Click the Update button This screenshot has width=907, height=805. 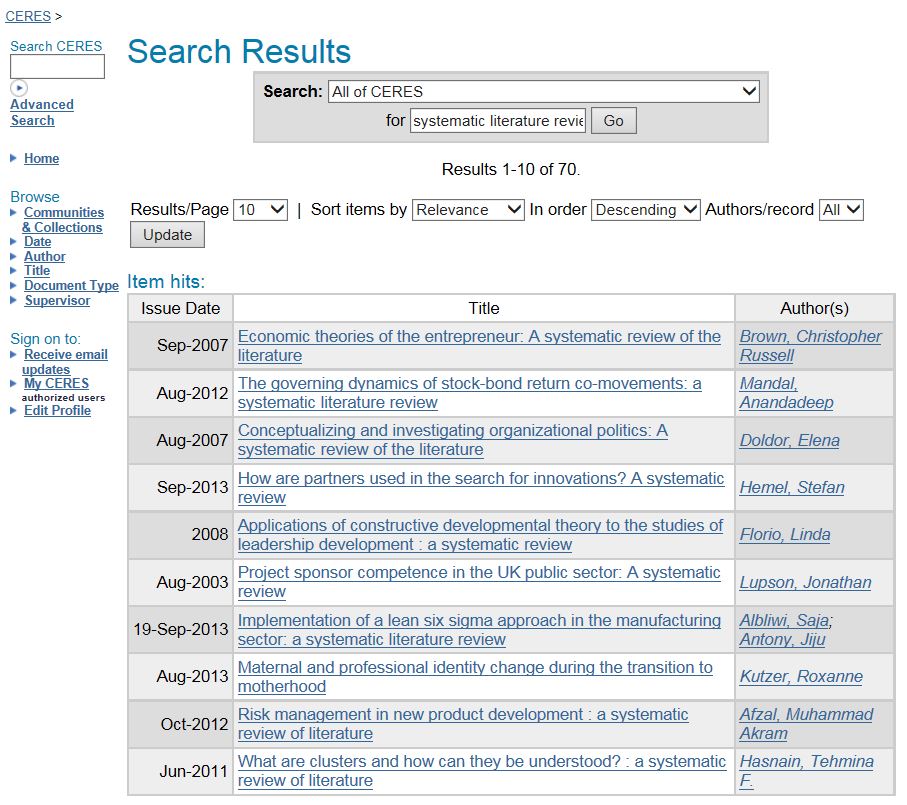[167, 235]
